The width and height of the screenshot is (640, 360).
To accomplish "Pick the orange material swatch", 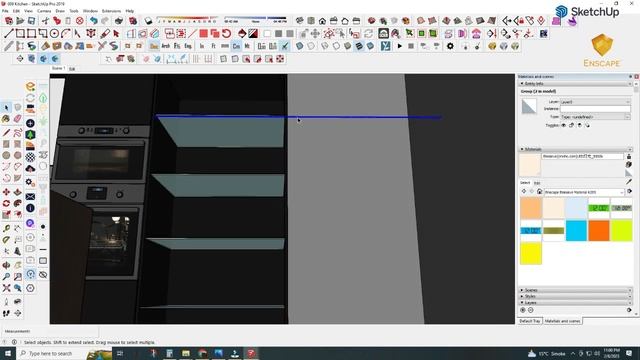I will tap(599, 231).
